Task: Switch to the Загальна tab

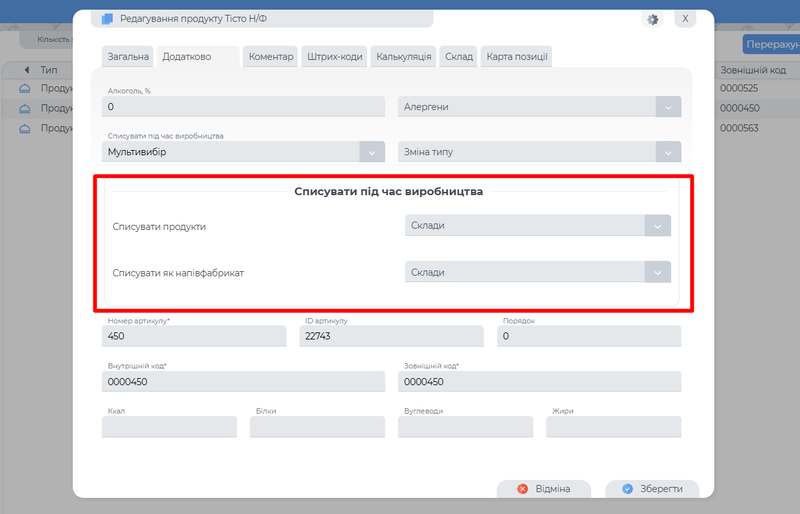Action: pyautogui.click(x=128, y=57)
